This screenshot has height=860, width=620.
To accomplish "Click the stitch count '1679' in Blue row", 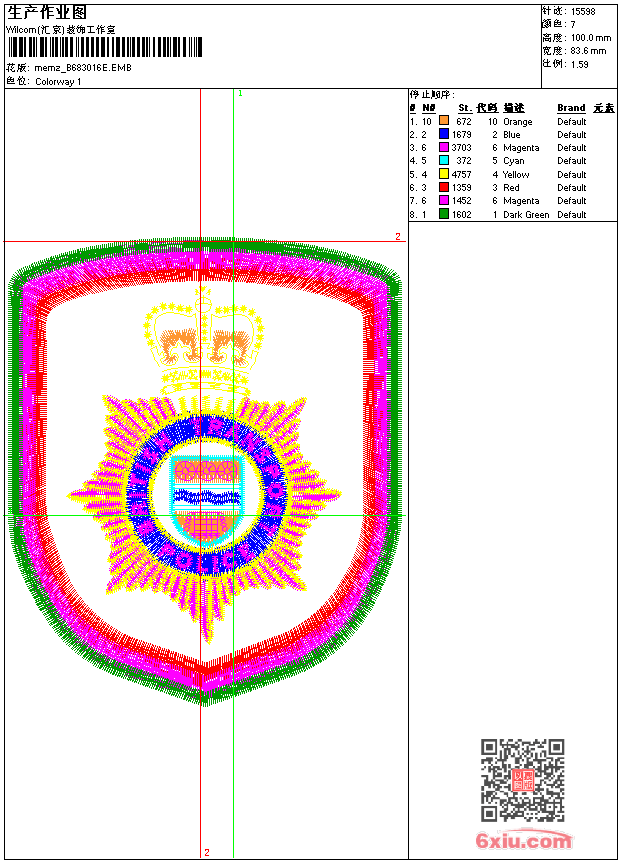I will coord(461,134).
